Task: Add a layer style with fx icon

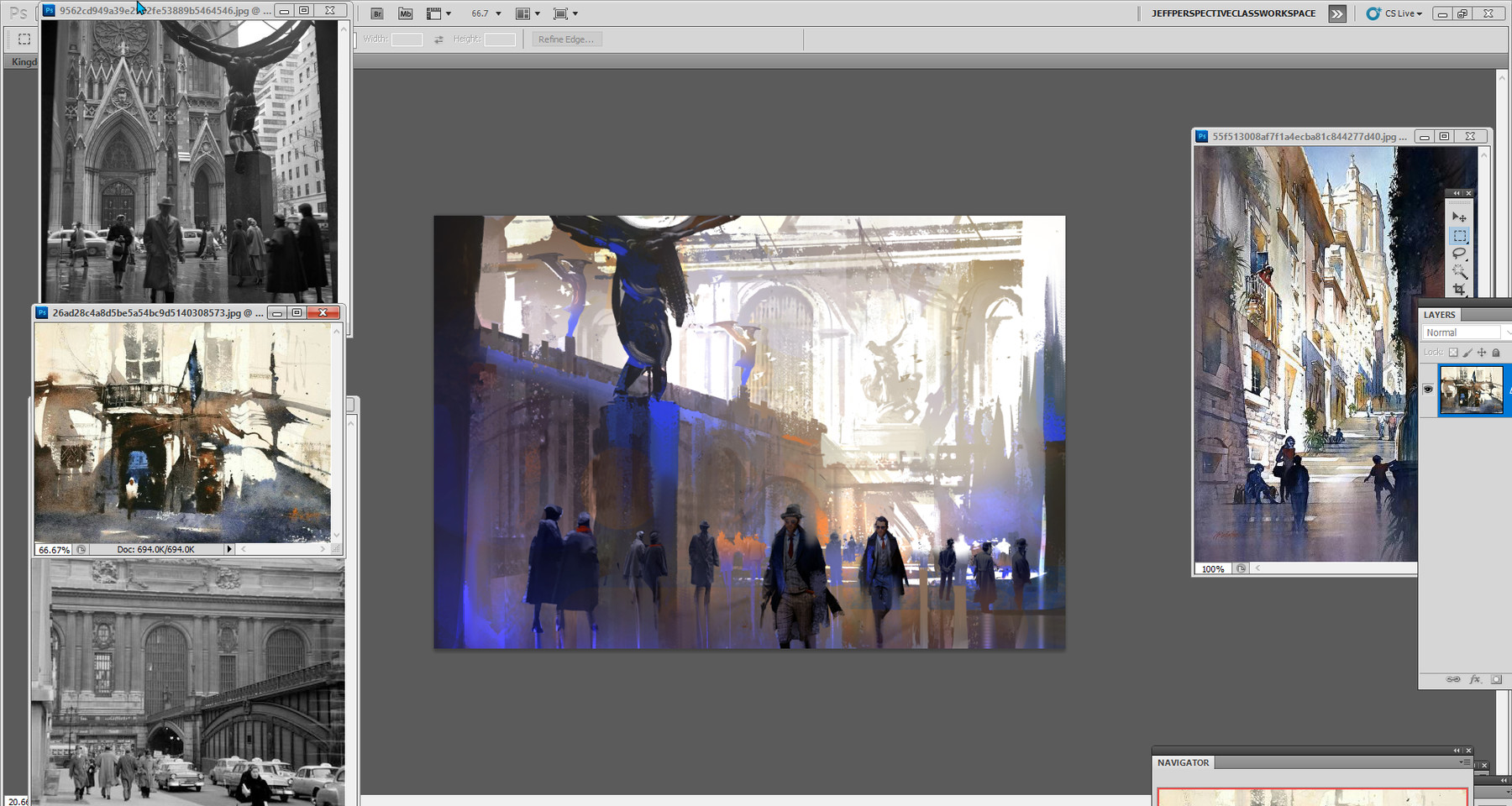Action: coord(1475,679)
